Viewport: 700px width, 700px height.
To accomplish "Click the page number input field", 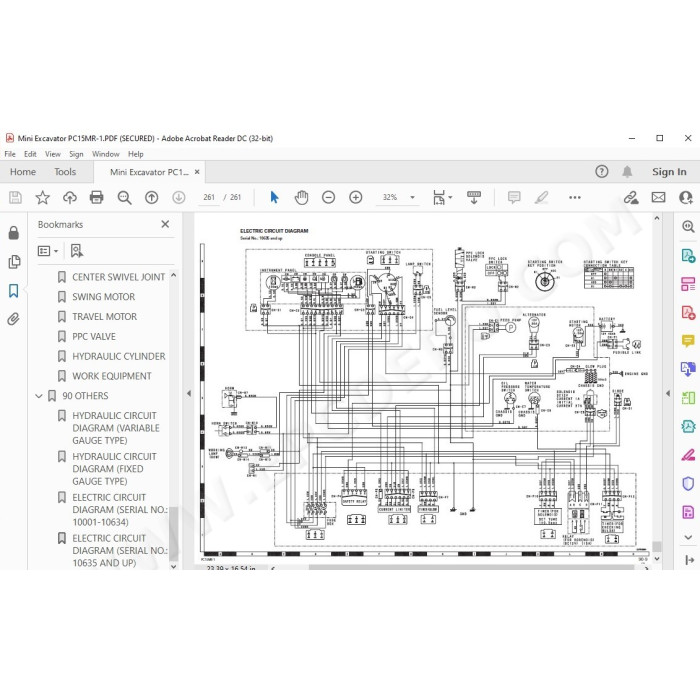I will 208,197.
